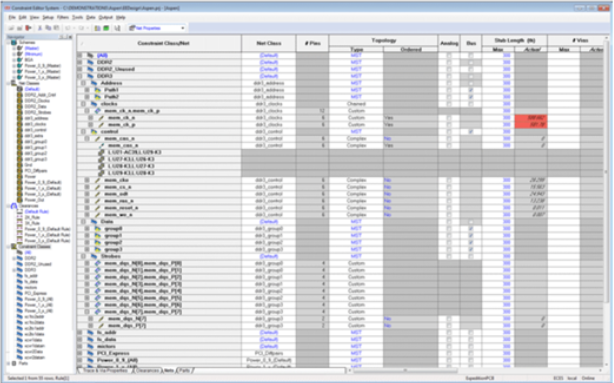Viewport: 614px width, 383px height.
Task: Click the Strobes folder icon
Action: tap(94, 256)
